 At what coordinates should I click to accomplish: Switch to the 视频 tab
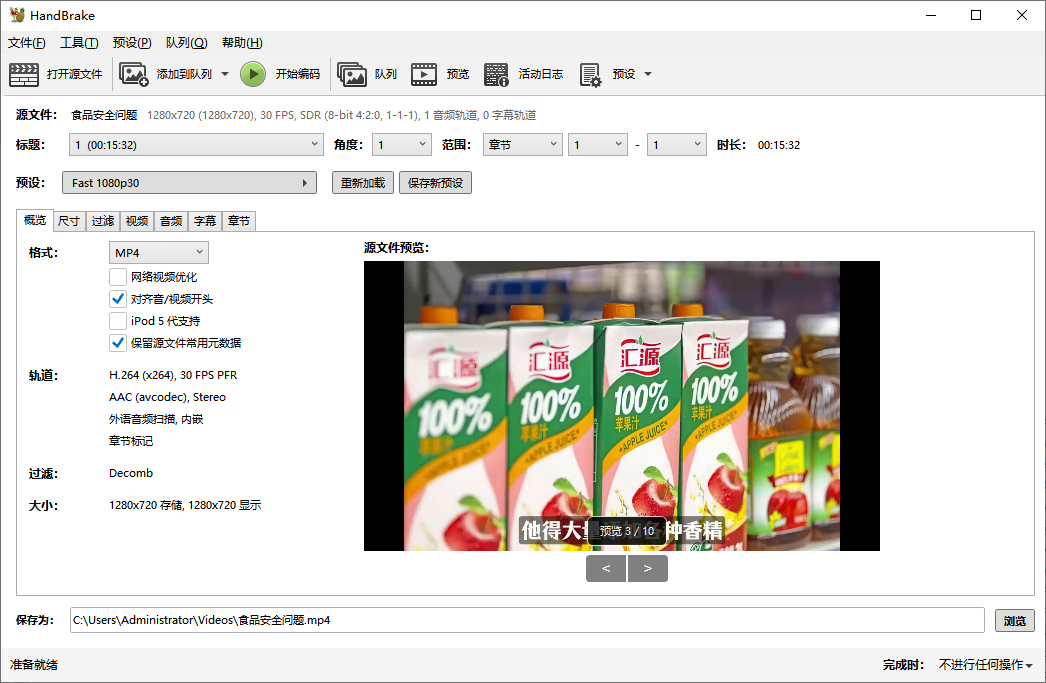click(137, 221)
